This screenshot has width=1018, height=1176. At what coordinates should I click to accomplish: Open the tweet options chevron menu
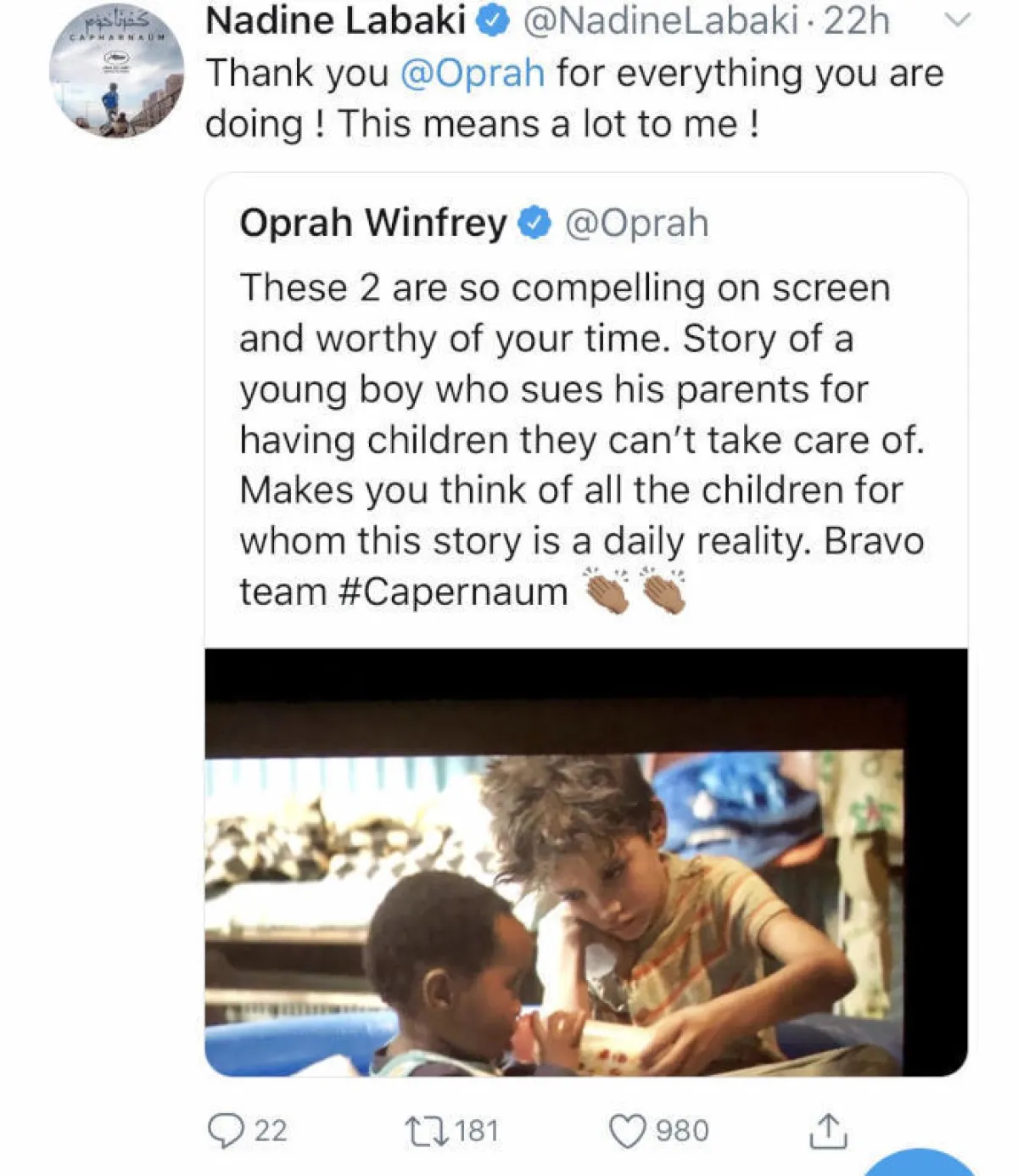click(x=957, y=20)
